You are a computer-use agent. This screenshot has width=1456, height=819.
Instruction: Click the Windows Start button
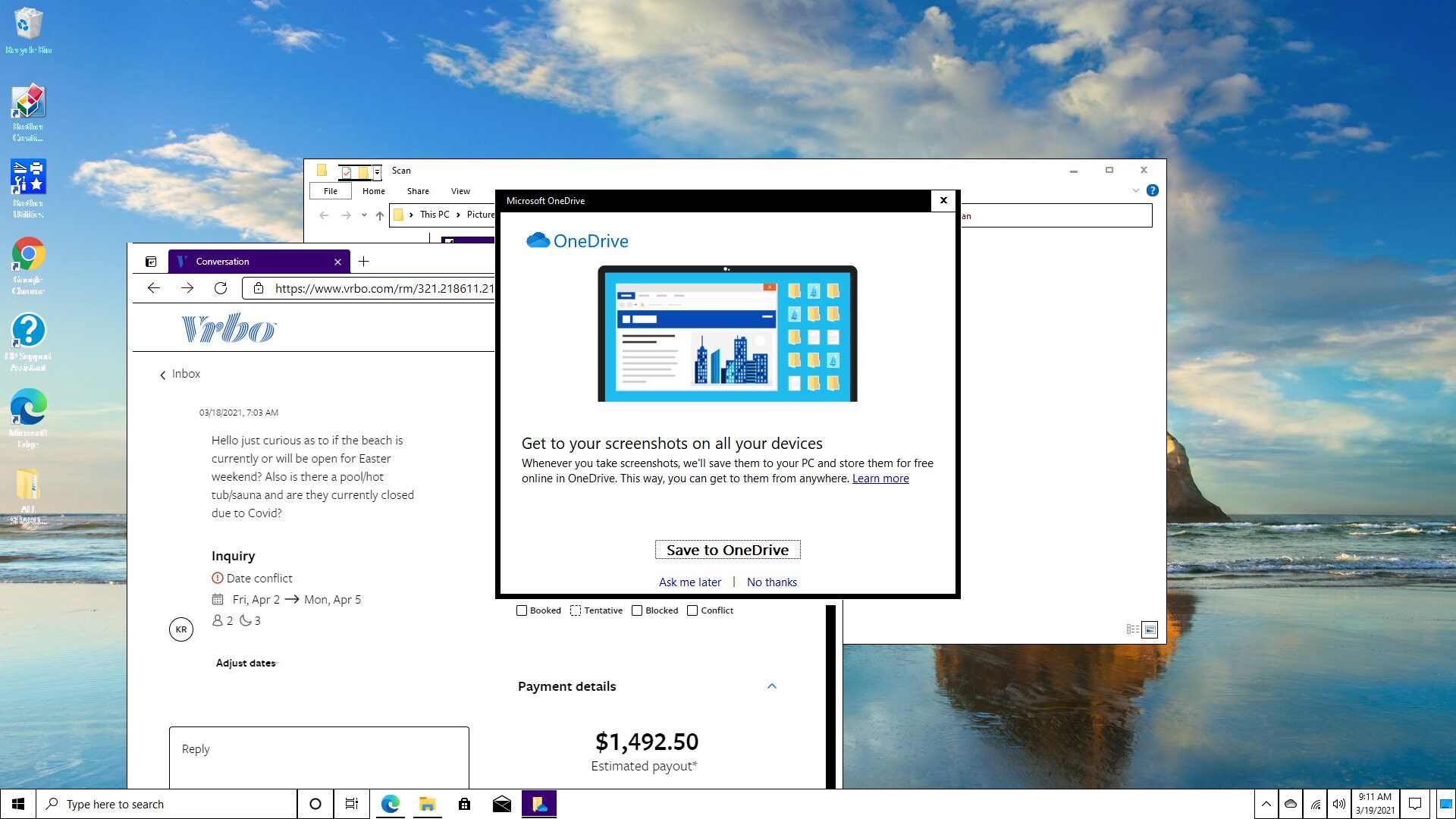pos(18,804)
